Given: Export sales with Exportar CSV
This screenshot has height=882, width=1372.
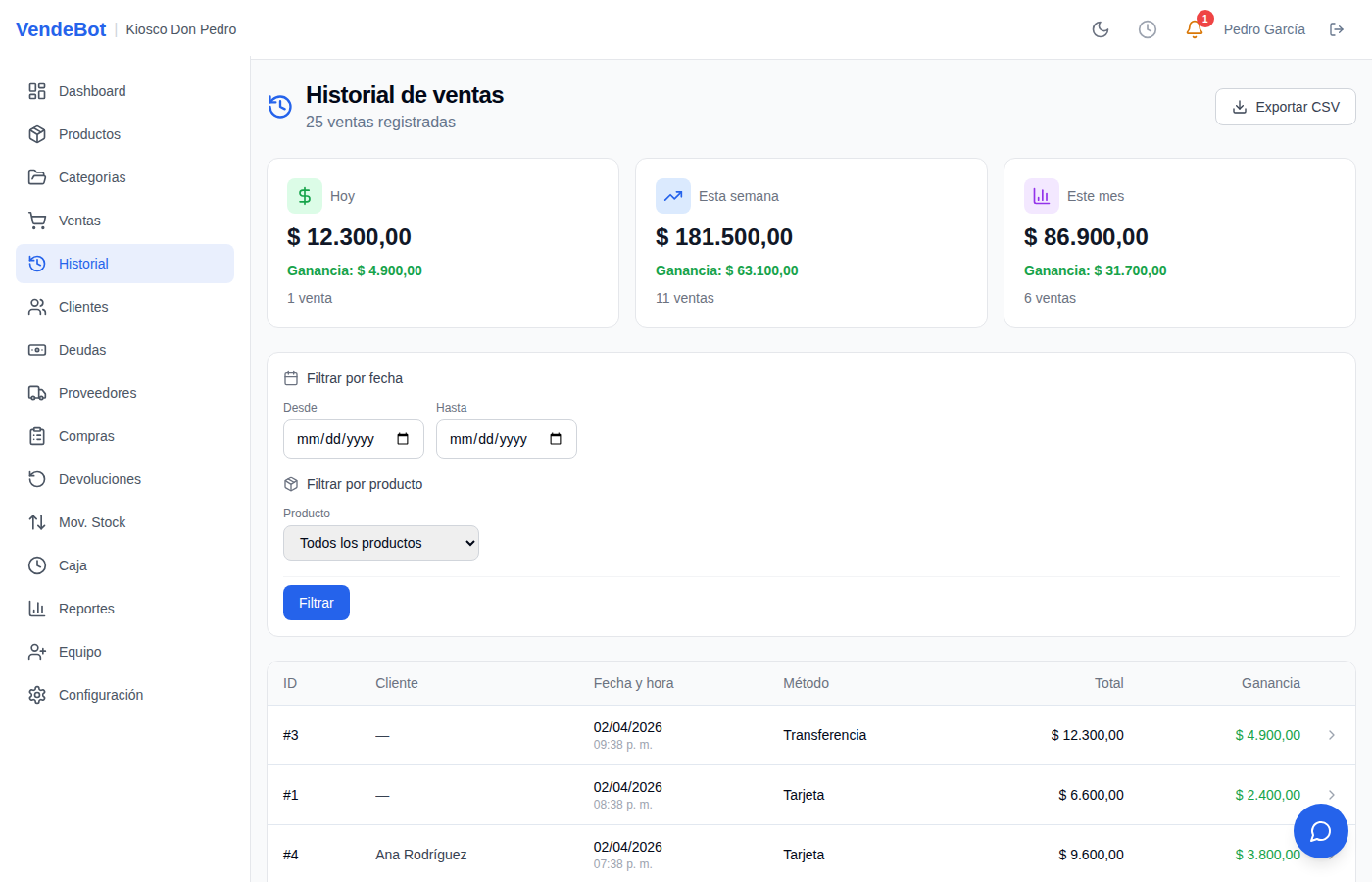Looking at the screenshot, I should (x=1286, y=107).
